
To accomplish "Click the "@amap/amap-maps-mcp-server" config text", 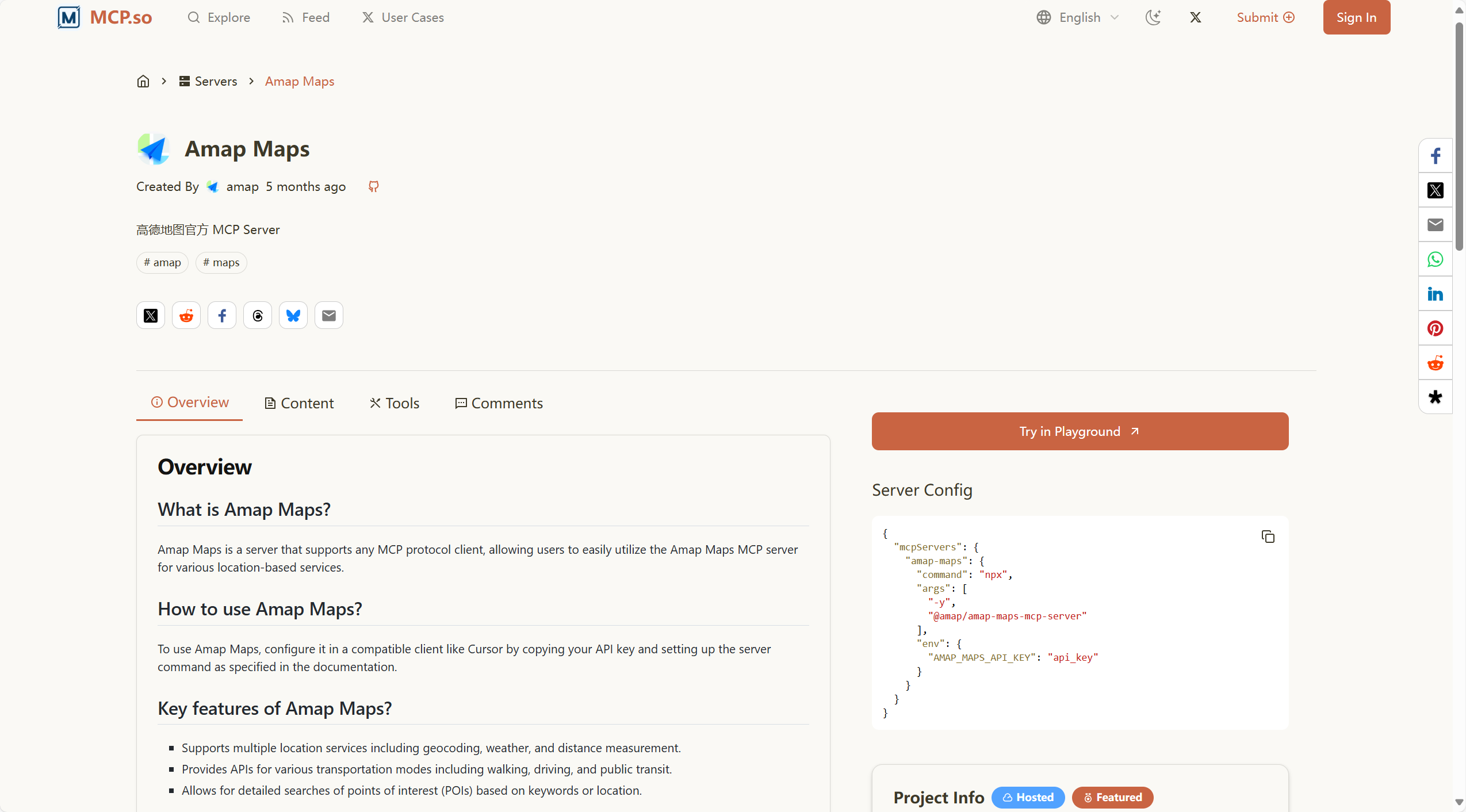I will pyautogui.click(x=1007, y=616).
